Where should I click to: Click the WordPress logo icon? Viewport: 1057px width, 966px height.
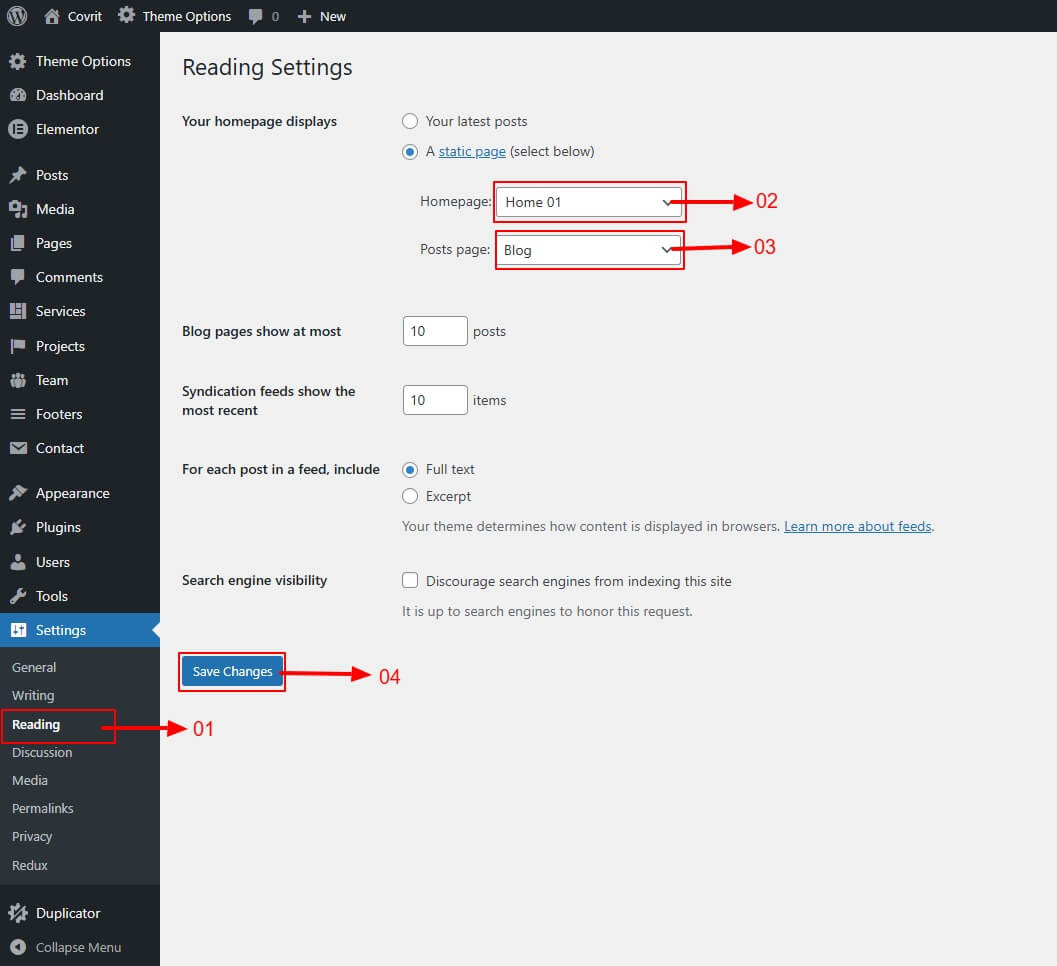tap(17, 16)
